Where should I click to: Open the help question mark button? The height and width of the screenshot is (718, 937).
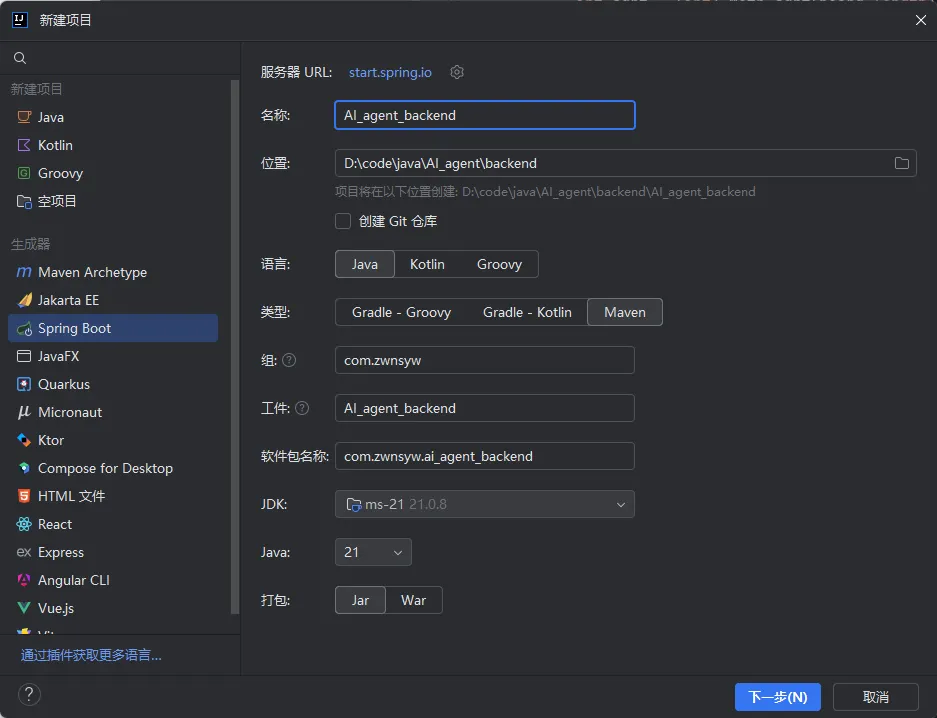(x=29, y=695)
